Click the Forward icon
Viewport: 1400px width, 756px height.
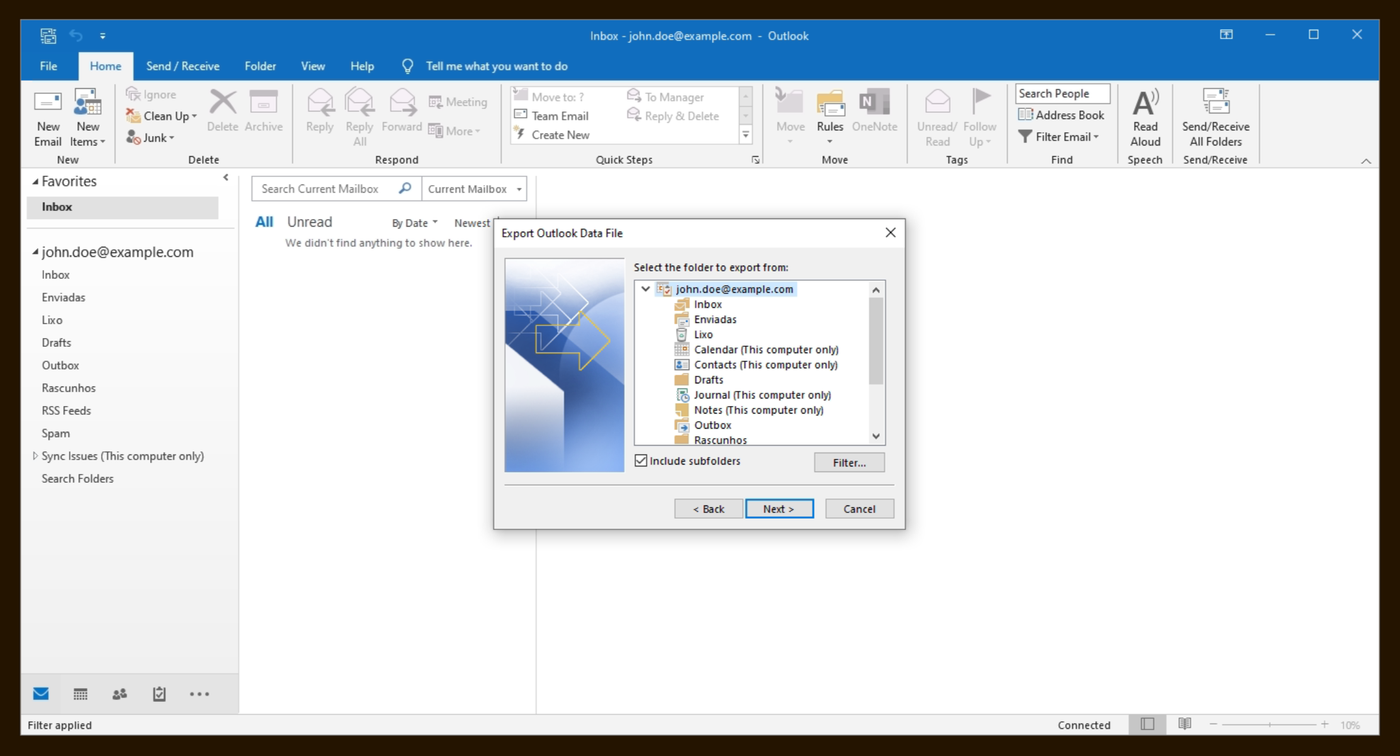[402, 111]
